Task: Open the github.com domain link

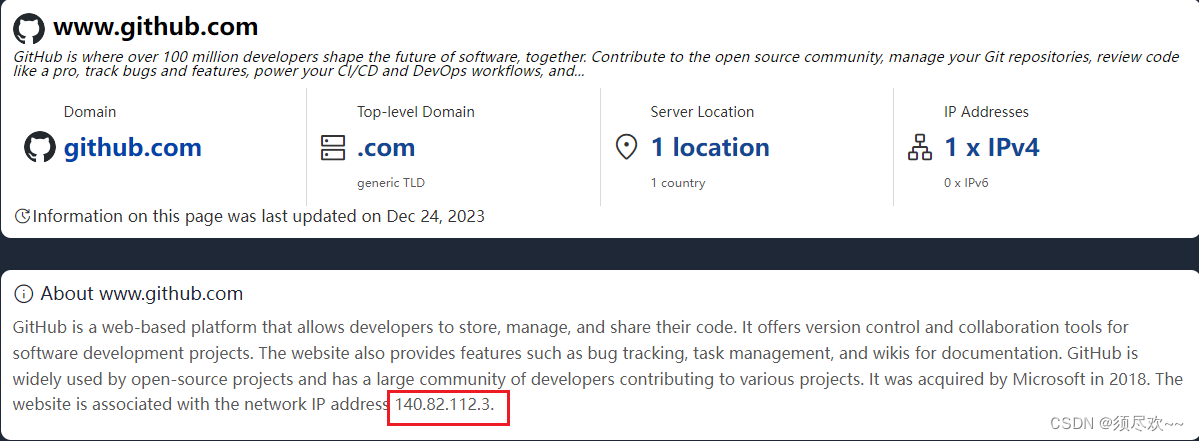Action: (132, 147)
